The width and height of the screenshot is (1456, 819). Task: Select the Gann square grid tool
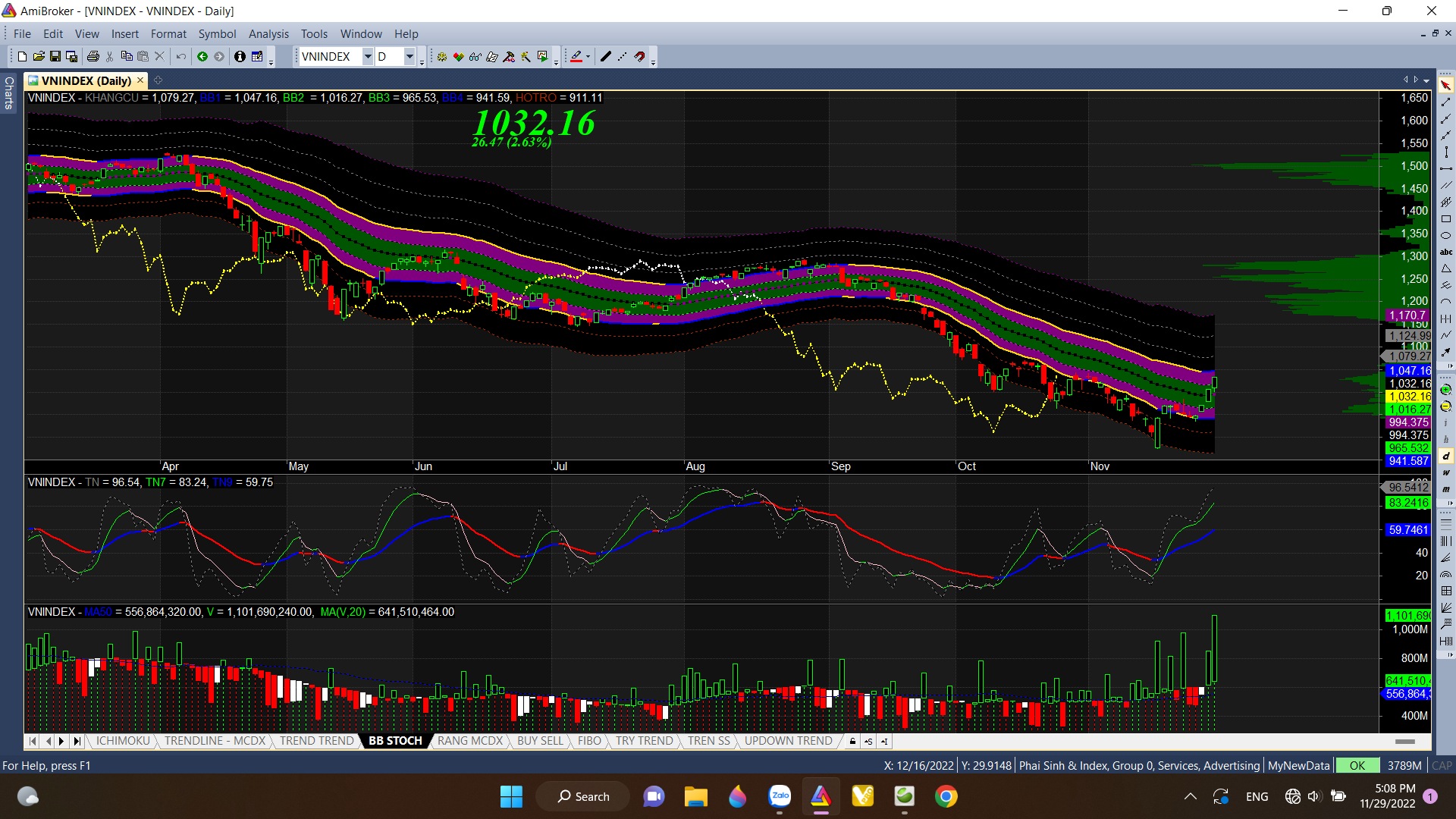click(x=1446, y=591)
